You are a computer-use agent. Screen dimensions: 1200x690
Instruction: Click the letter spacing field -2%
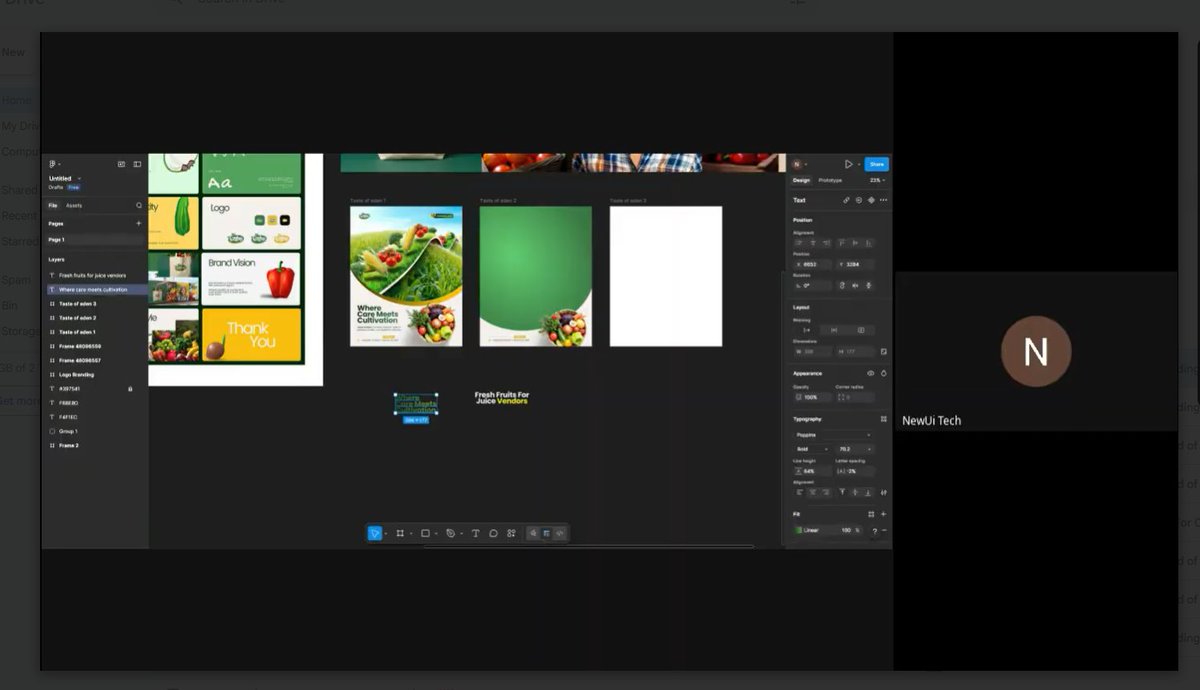click(855, 471)
